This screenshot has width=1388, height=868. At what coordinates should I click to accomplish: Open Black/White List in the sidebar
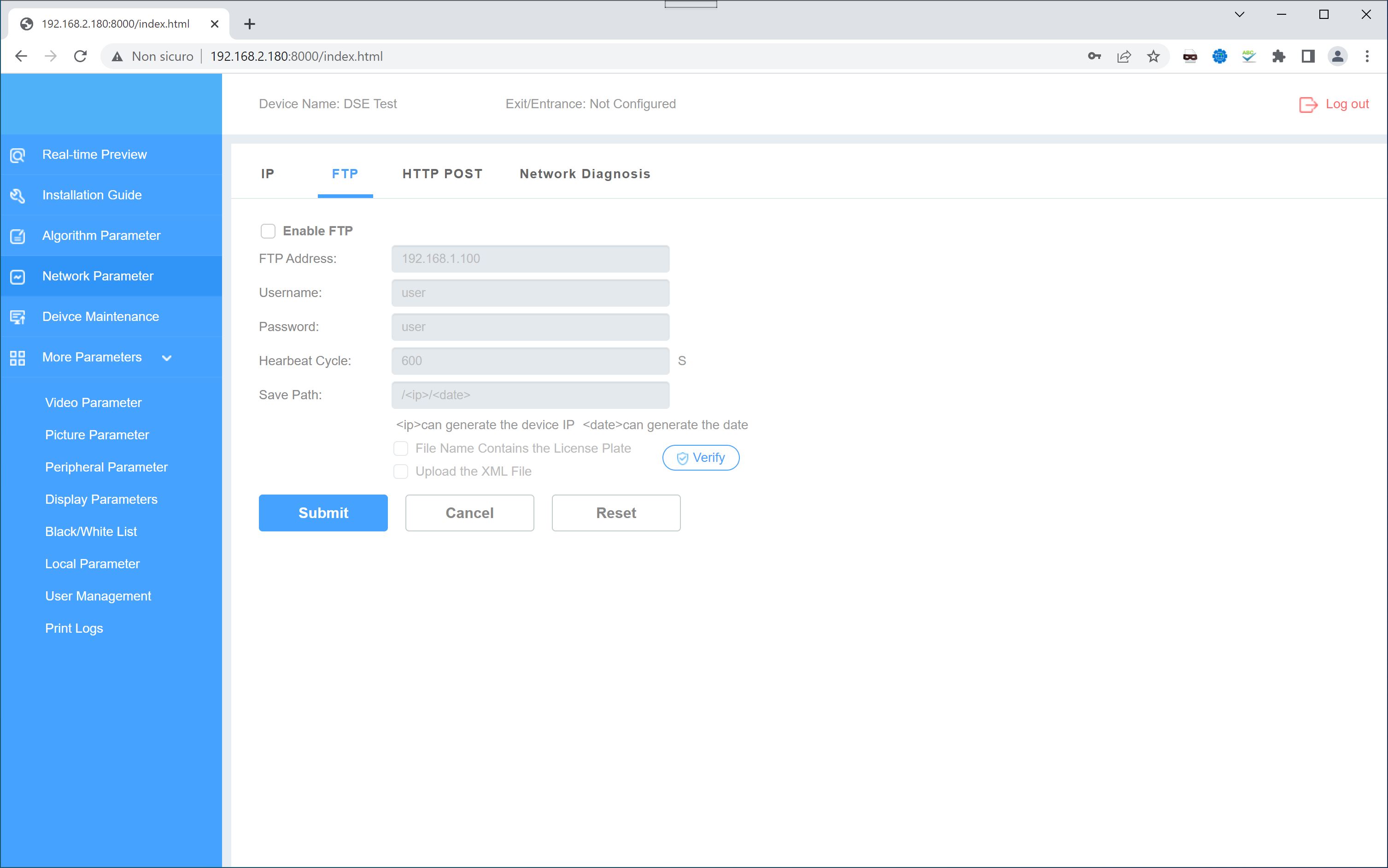tap(91, 531)
